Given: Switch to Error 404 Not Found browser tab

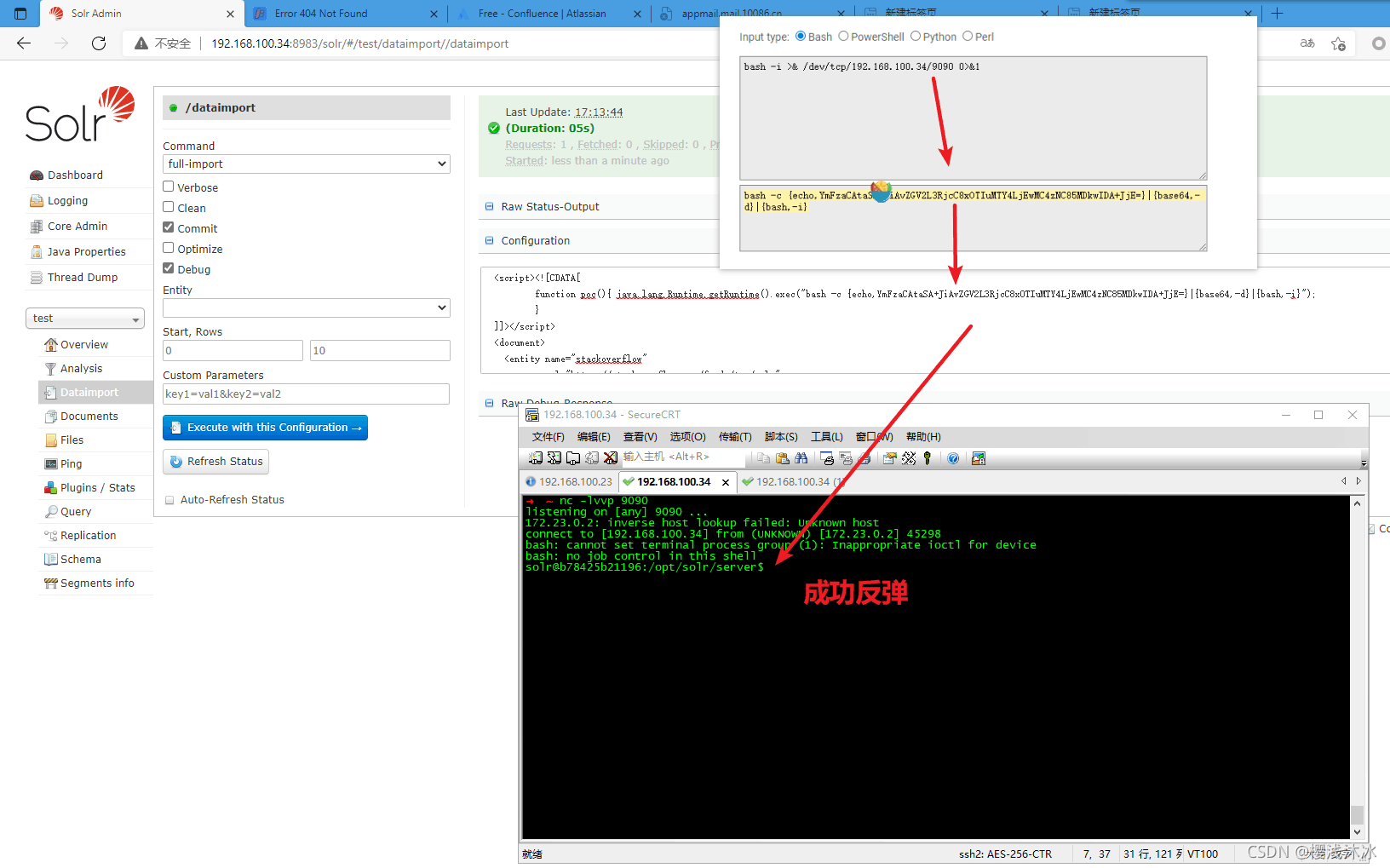Looking at the screenshot, I should click(x=345, y=14).
